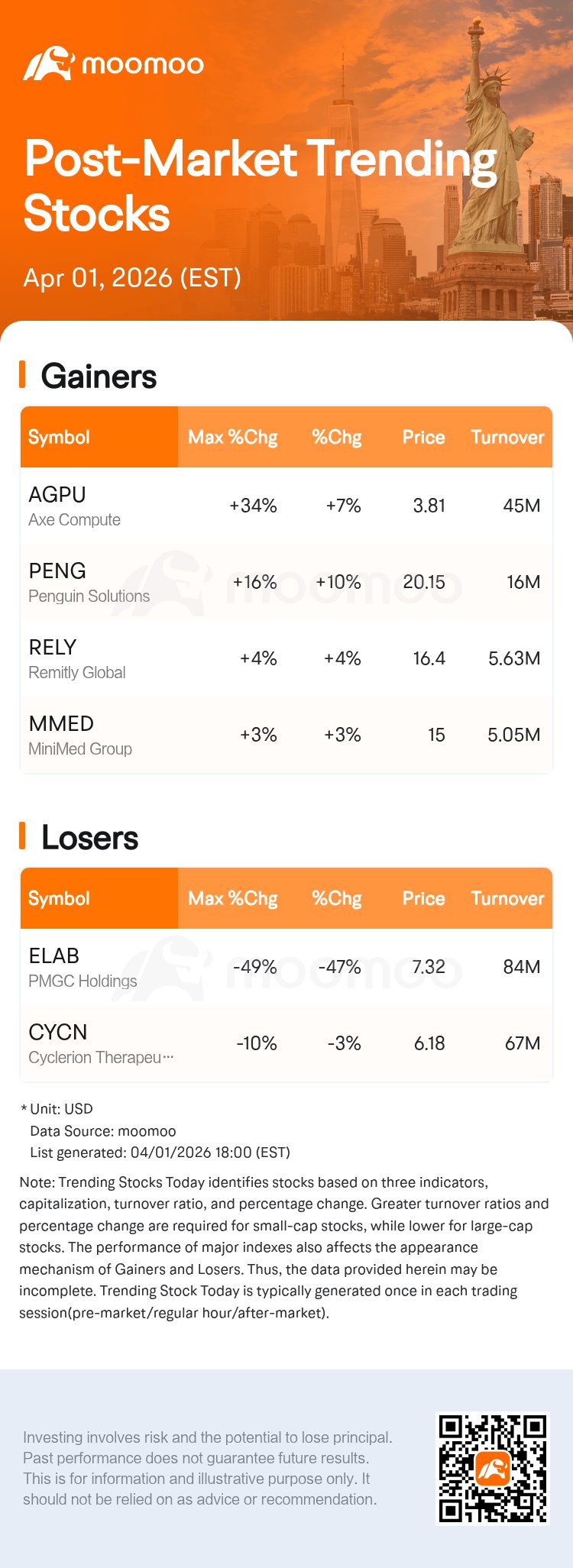Viewport: 573px width, 1568px height.
Task: Click the %Chg header in Gainers table
Action: coord(336,438)
